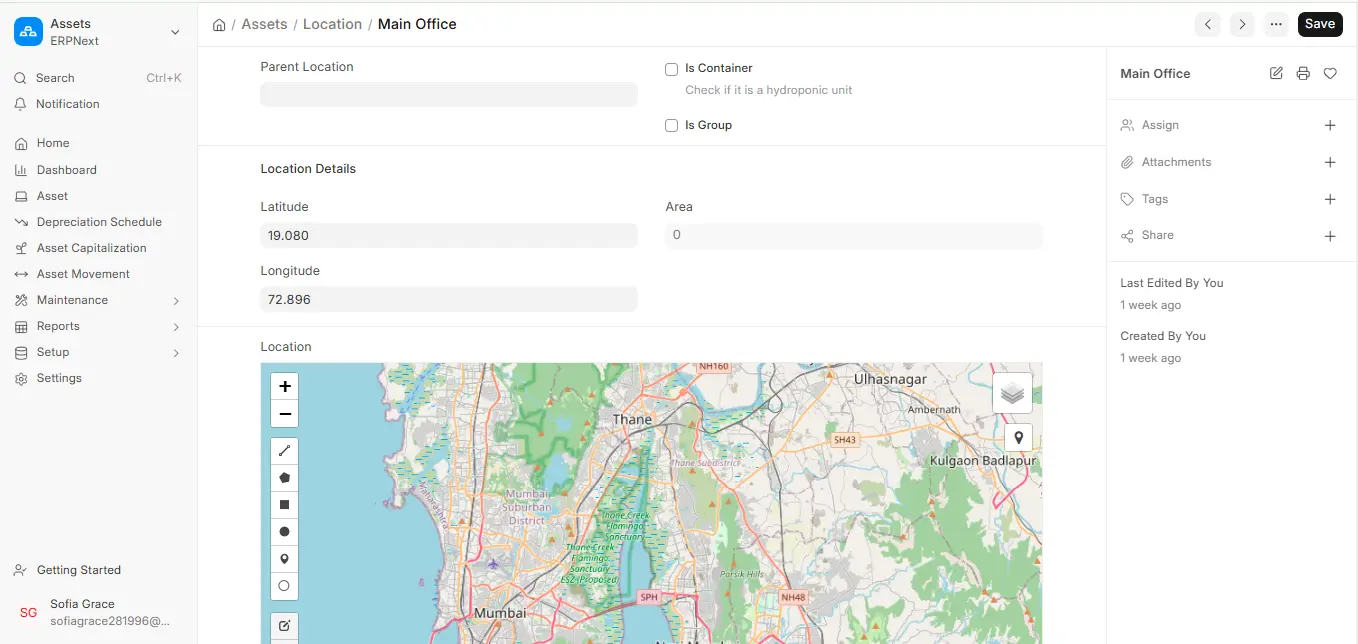
Task: Select the draw polyline map tool
Action: (284, 451)
